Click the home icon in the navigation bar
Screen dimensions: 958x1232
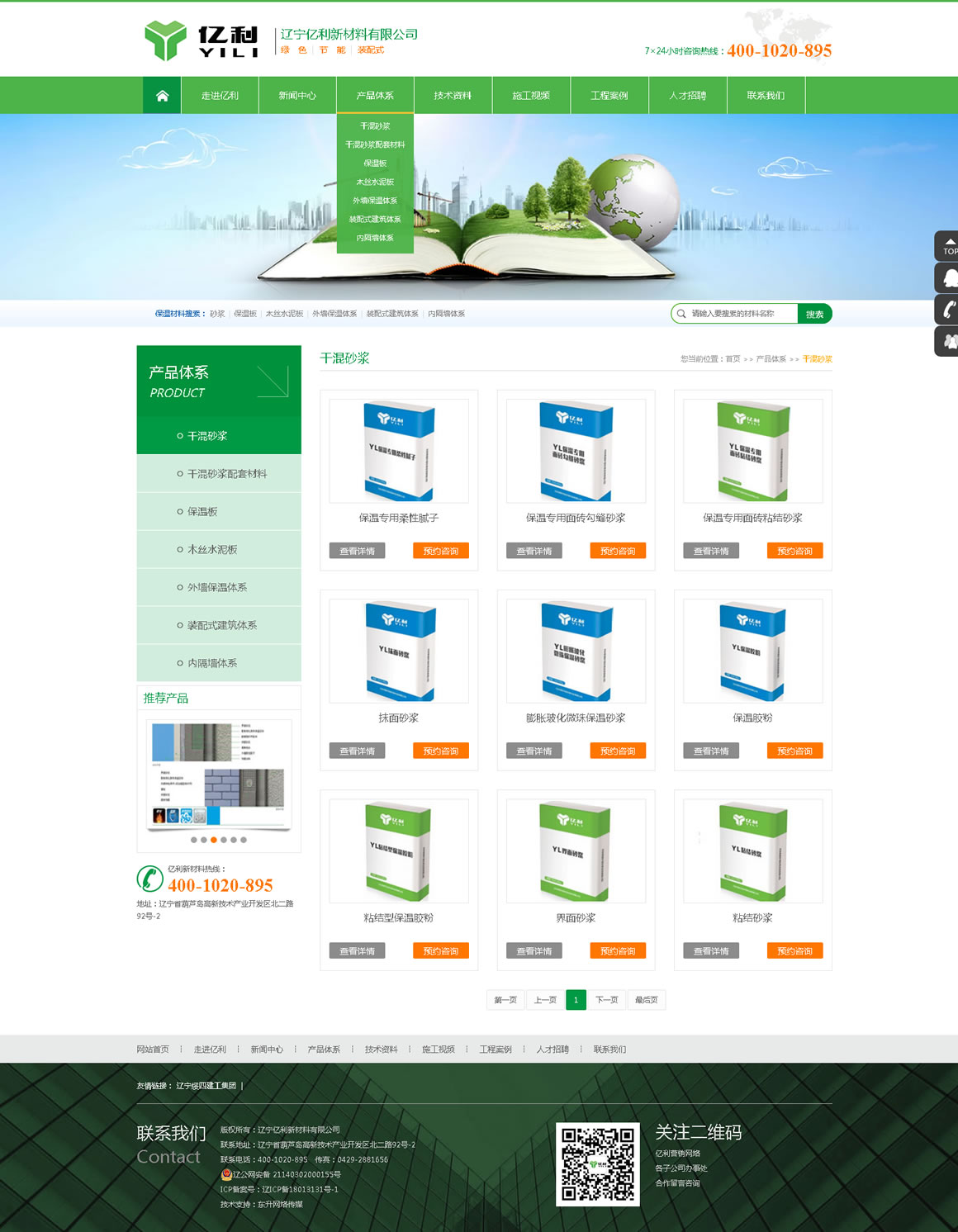coord(162,96)
